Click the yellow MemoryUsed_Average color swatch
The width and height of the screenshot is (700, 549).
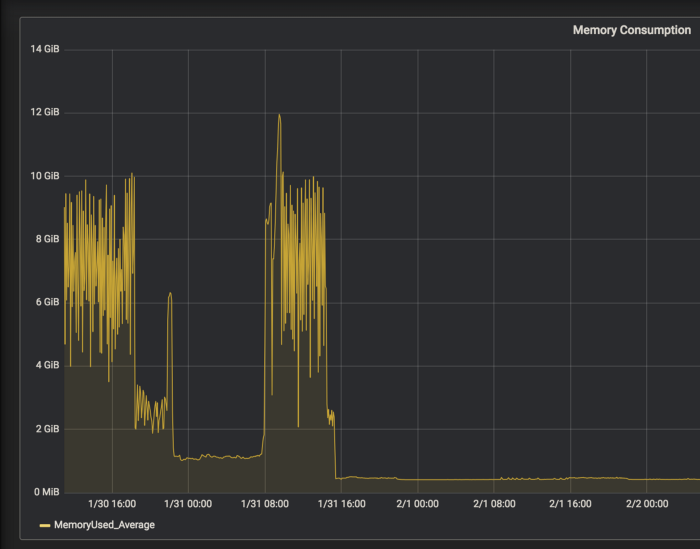pos(45,525)
